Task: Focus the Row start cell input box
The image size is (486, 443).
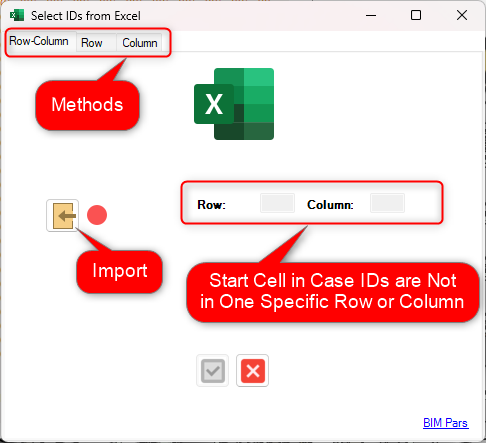Action: 277,203
